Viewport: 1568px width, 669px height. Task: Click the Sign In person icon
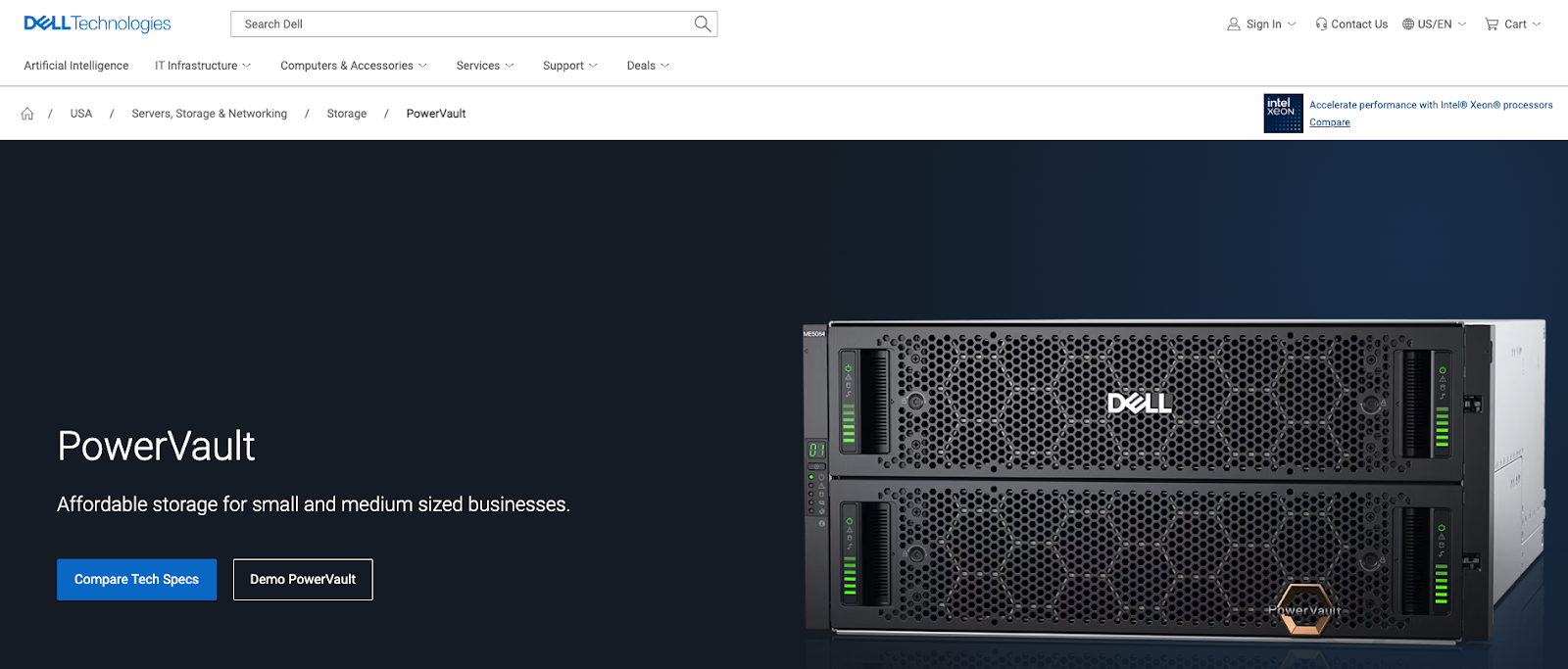click(x=1234, y=24)
